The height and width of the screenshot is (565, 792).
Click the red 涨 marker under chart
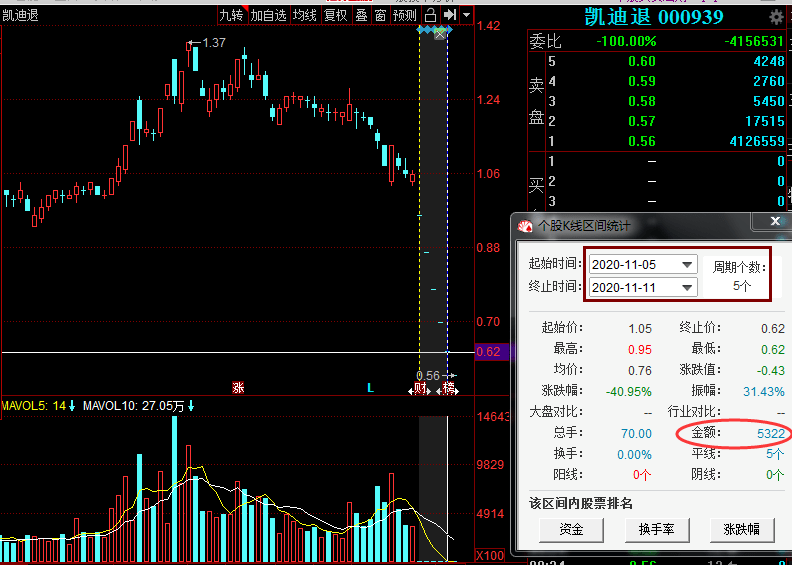tap(238, 387)
